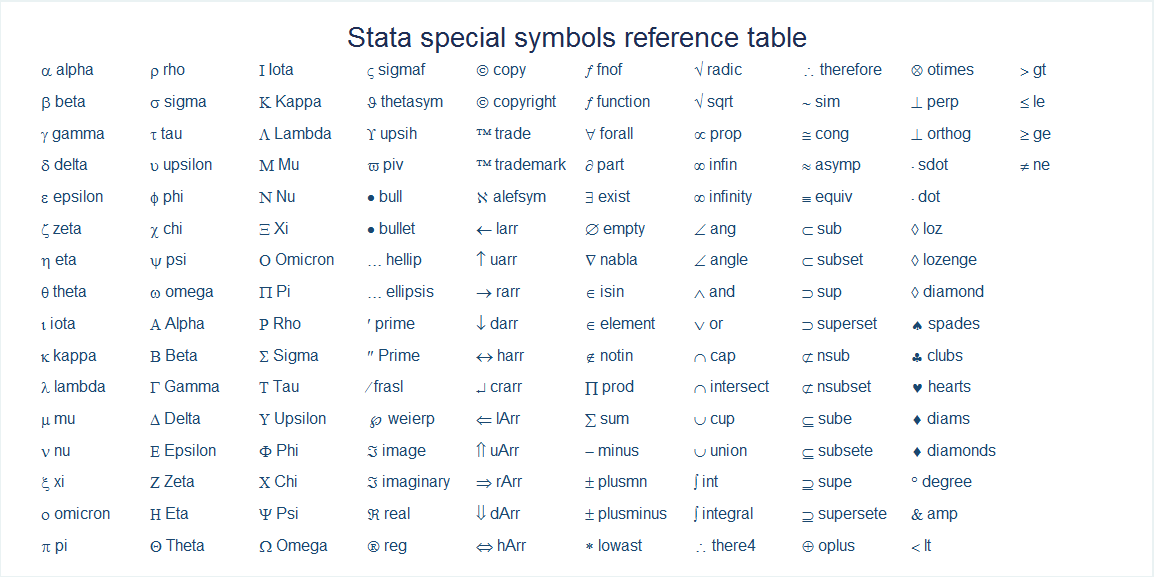
Task: Click the nabla triangle symbol
Action: pos(590,261)
